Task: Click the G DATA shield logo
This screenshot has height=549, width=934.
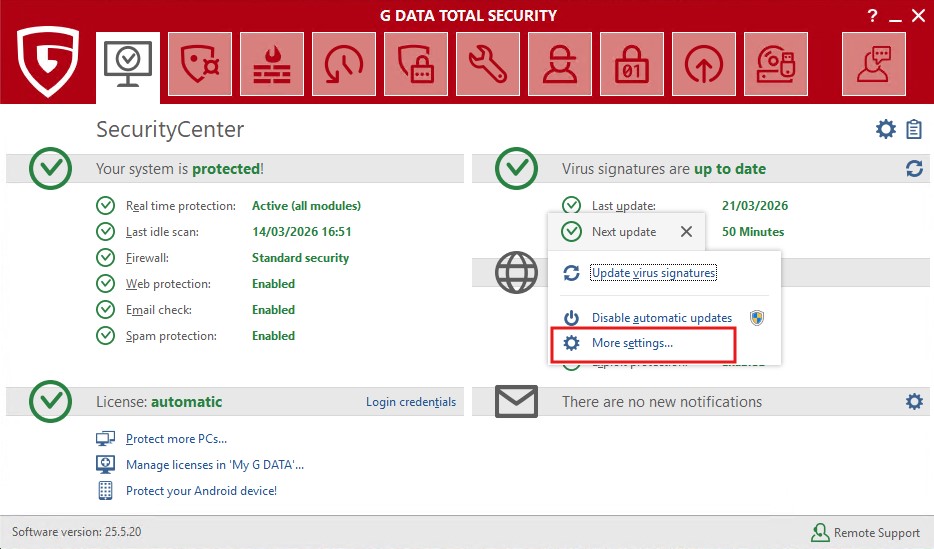Action: coord(48,61)
